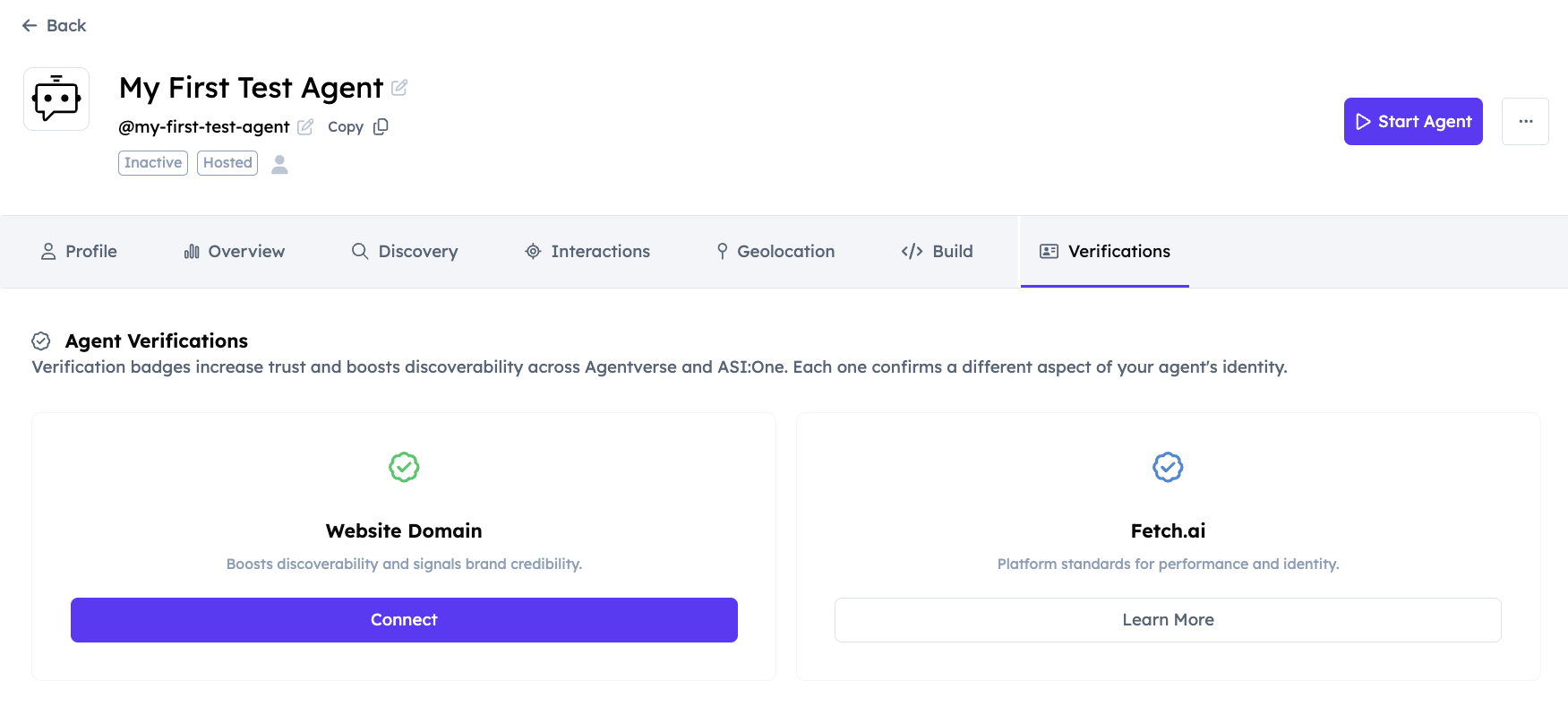
Task: Connect the Website Domain verification
Action: [404, 620]
